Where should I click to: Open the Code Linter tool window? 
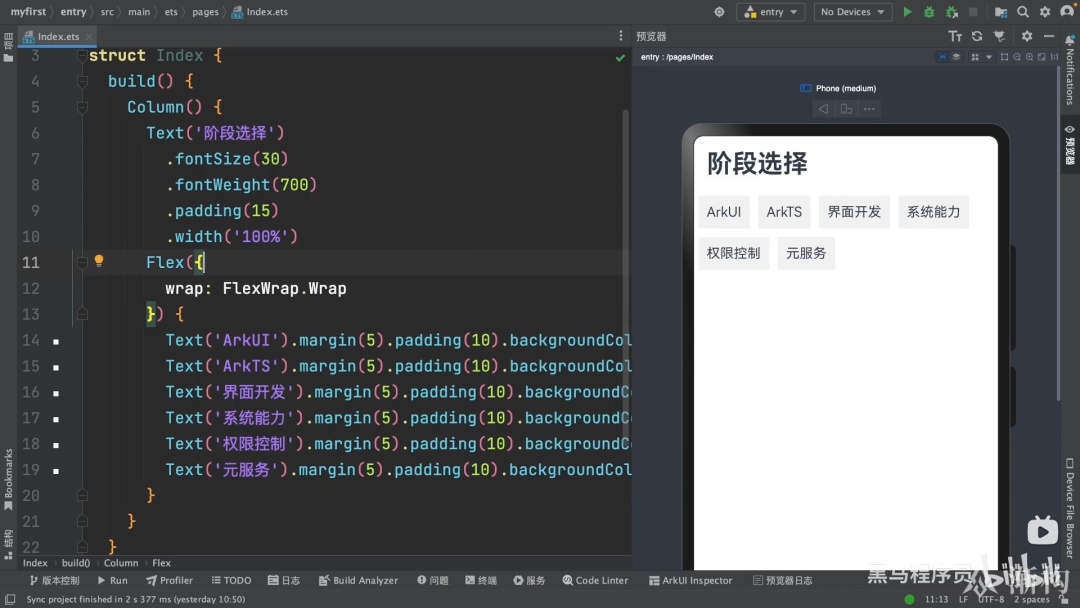tap(595, 580)
